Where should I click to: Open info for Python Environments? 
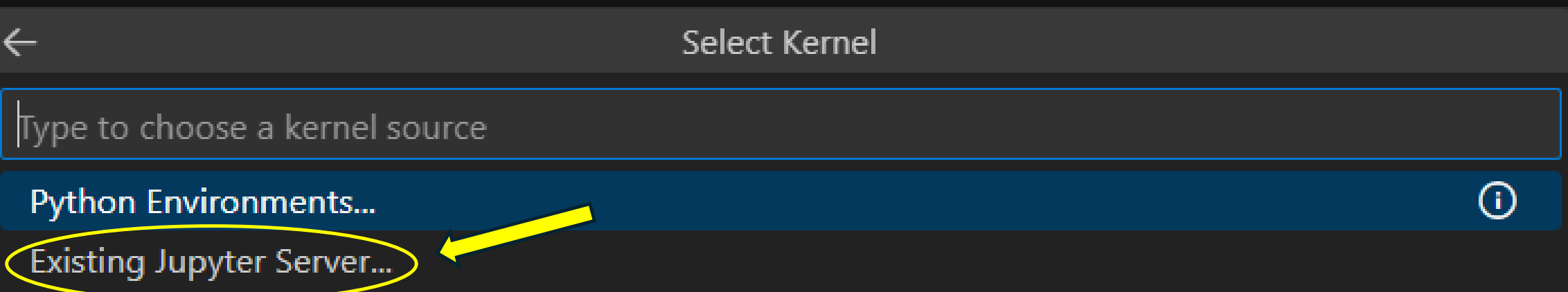click(1497, 201)
